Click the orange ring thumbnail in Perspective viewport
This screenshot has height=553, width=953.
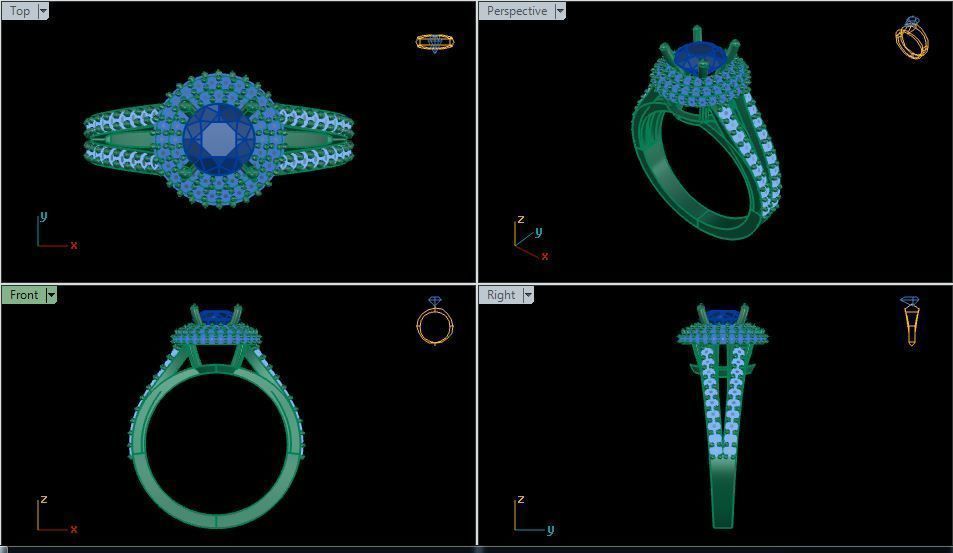(912, 38)
